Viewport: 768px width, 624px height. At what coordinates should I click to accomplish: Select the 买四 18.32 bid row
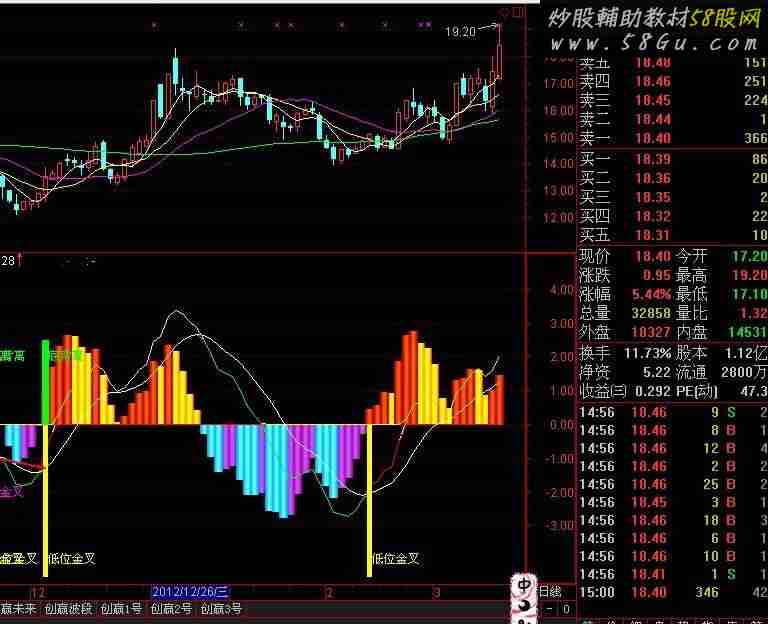pyautogui.click(x=673, y=216)
